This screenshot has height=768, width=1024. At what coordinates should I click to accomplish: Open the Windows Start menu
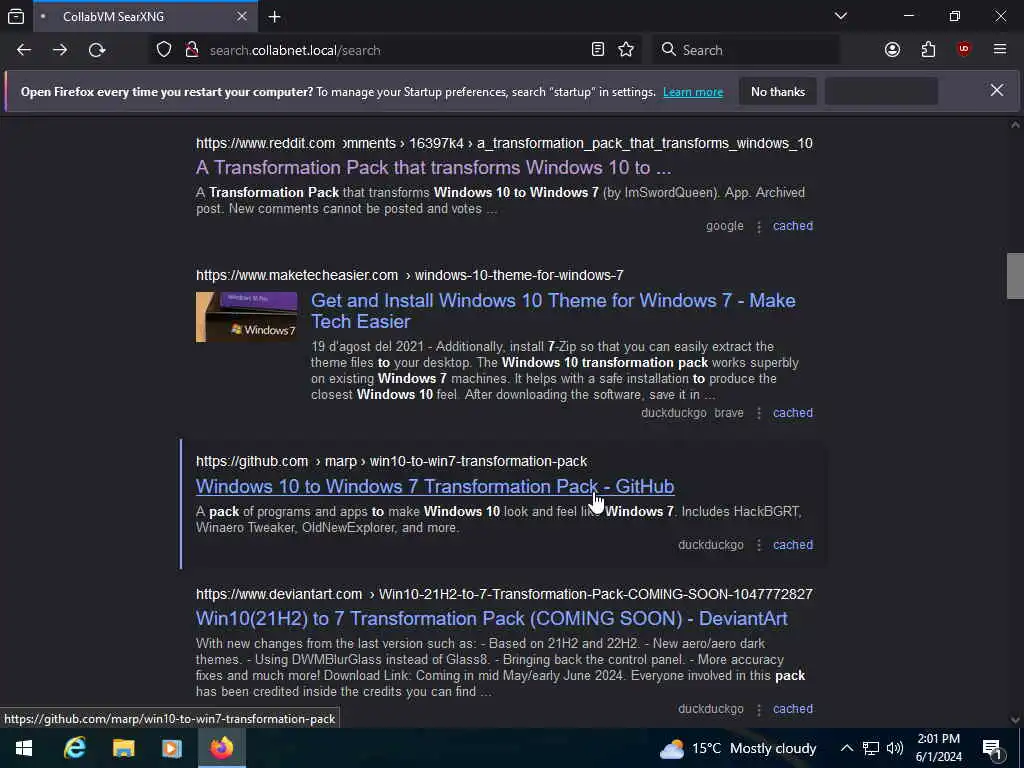pyautogui.click(x=24, y=748)
